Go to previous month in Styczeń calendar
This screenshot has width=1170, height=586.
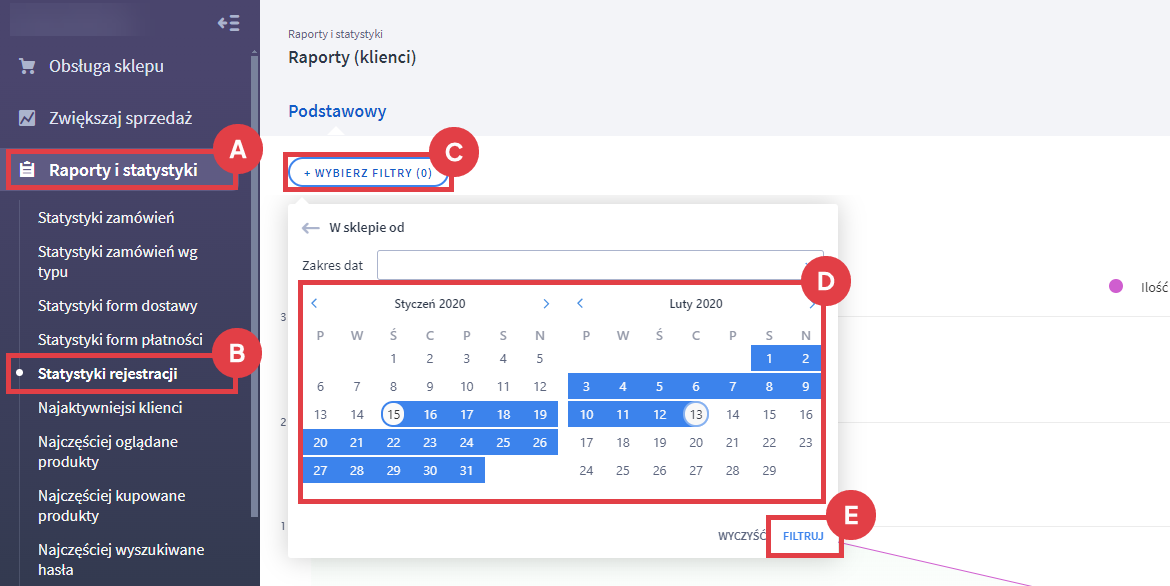tap(314, 304)
